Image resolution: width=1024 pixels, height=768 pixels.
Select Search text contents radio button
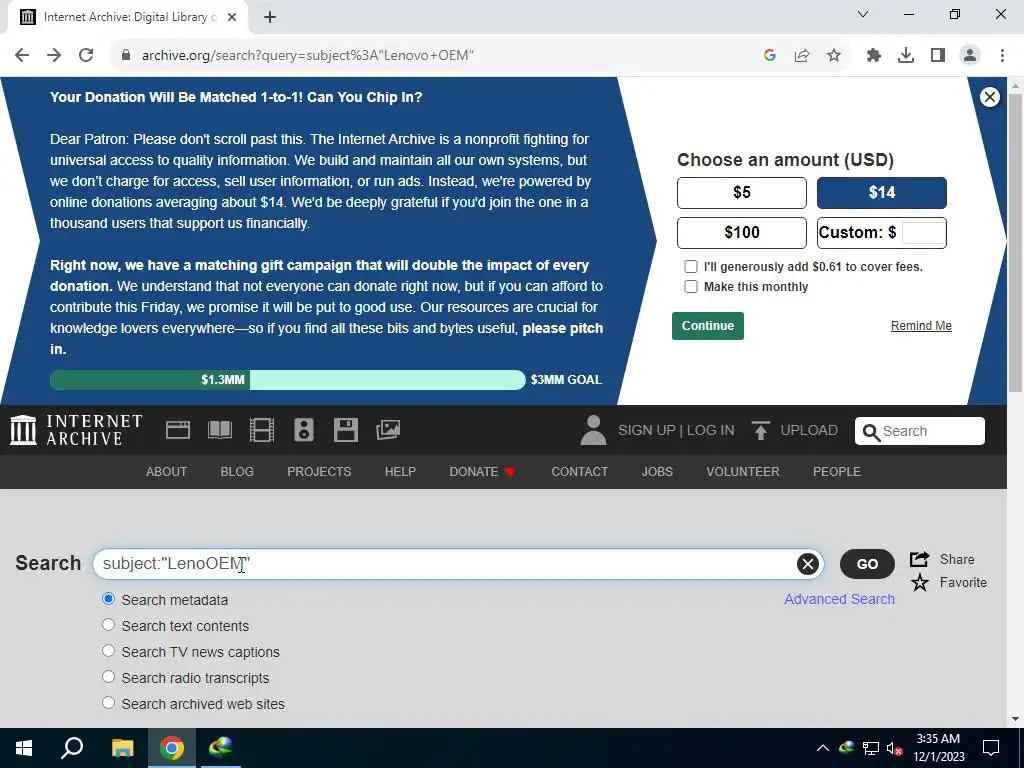(x=108, y=625)
